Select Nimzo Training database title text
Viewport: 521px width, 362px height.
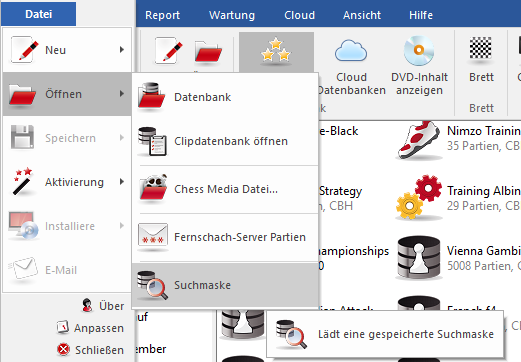pos(484,131)
